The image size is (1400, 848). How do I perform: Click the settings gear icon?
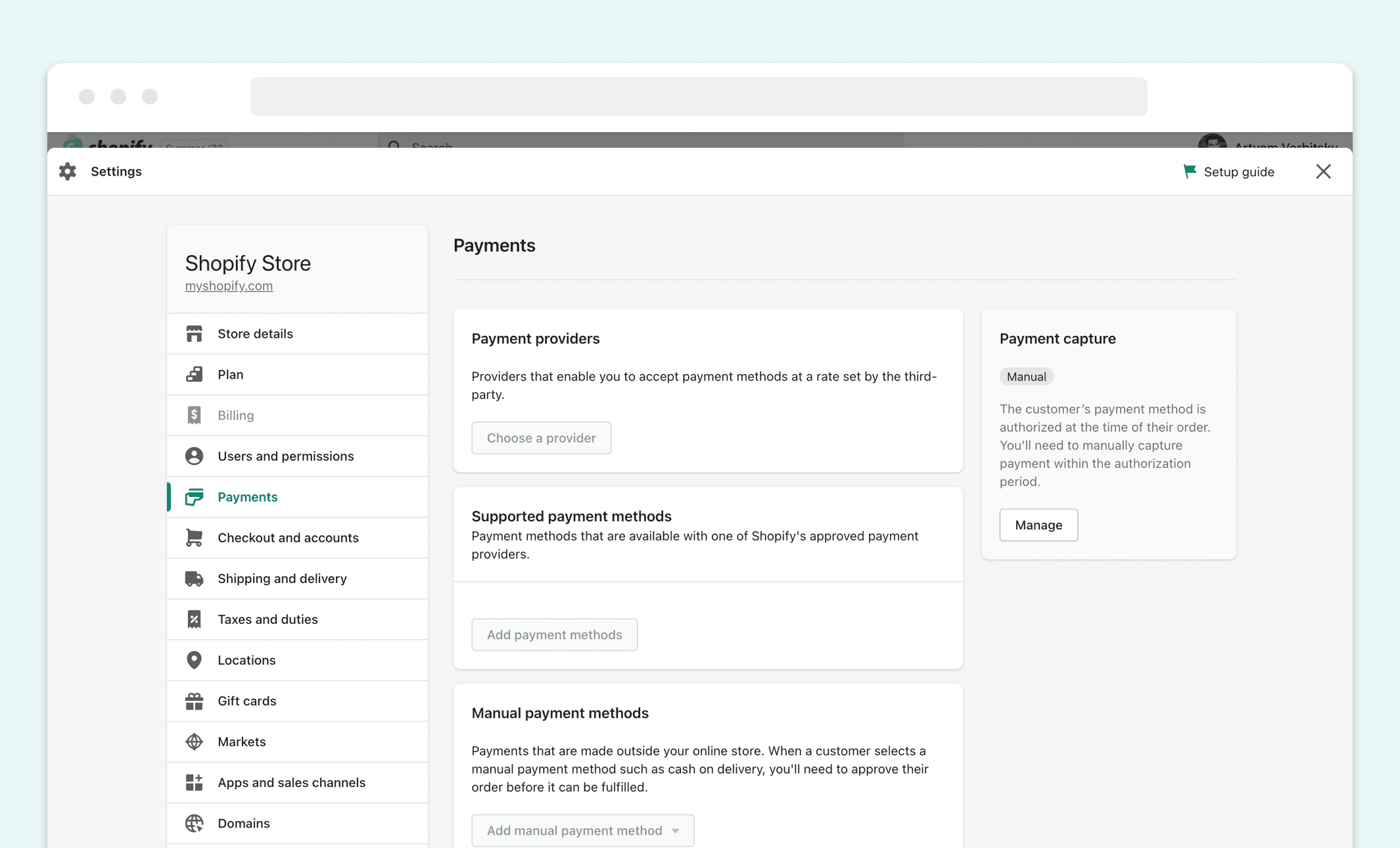(68, 171)
